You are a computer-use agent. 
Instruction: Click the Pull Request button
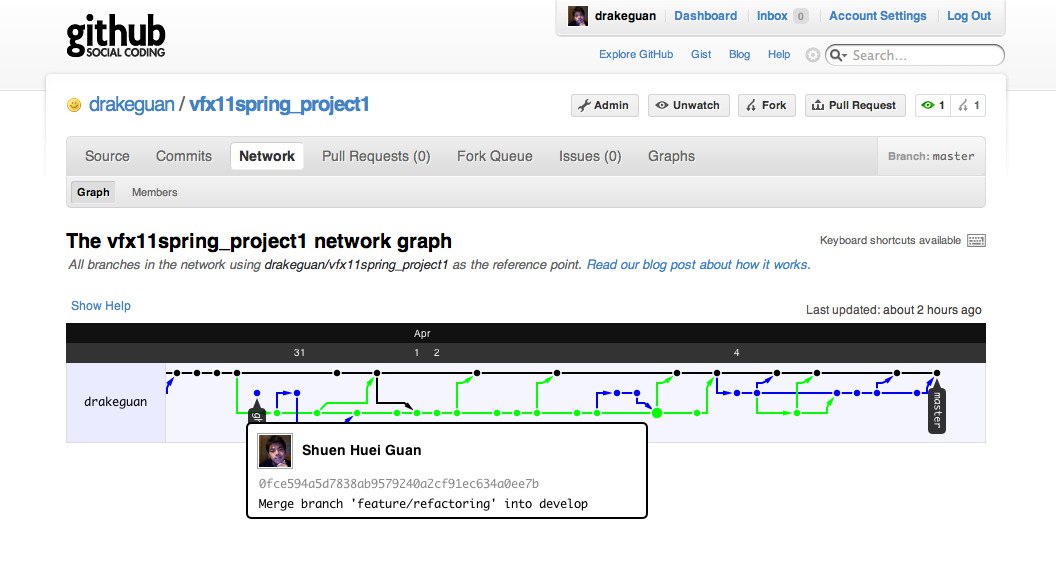click(855, 105)
